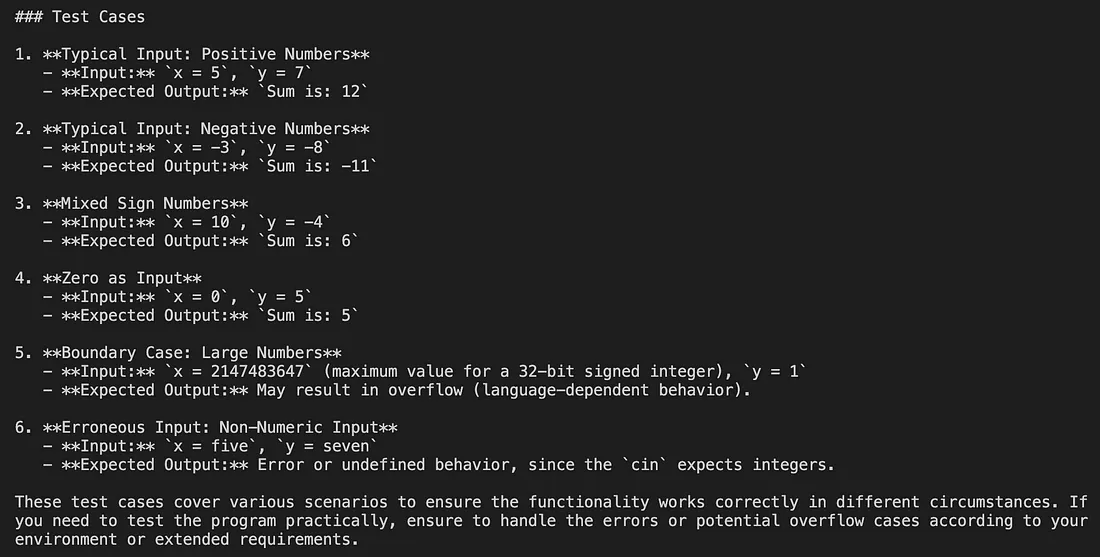The width and height of the screenshot is (1100, 557).
Task: Click the Typical Input: Positive Numbers title
Action: pyautogui.click(x=206, y=54)
